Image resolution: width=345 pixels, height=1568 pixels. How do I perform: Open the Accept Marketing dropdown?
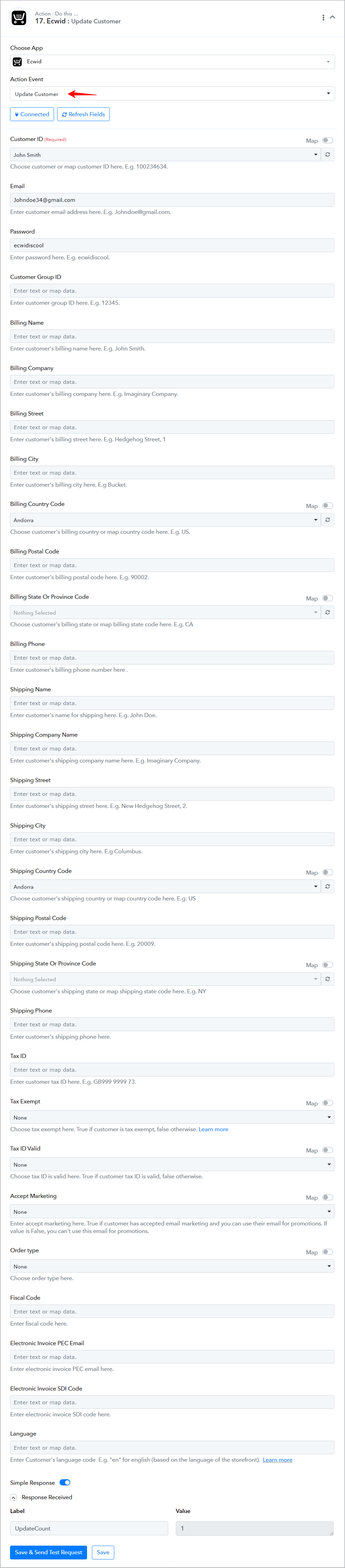(x=172, y=1212)
